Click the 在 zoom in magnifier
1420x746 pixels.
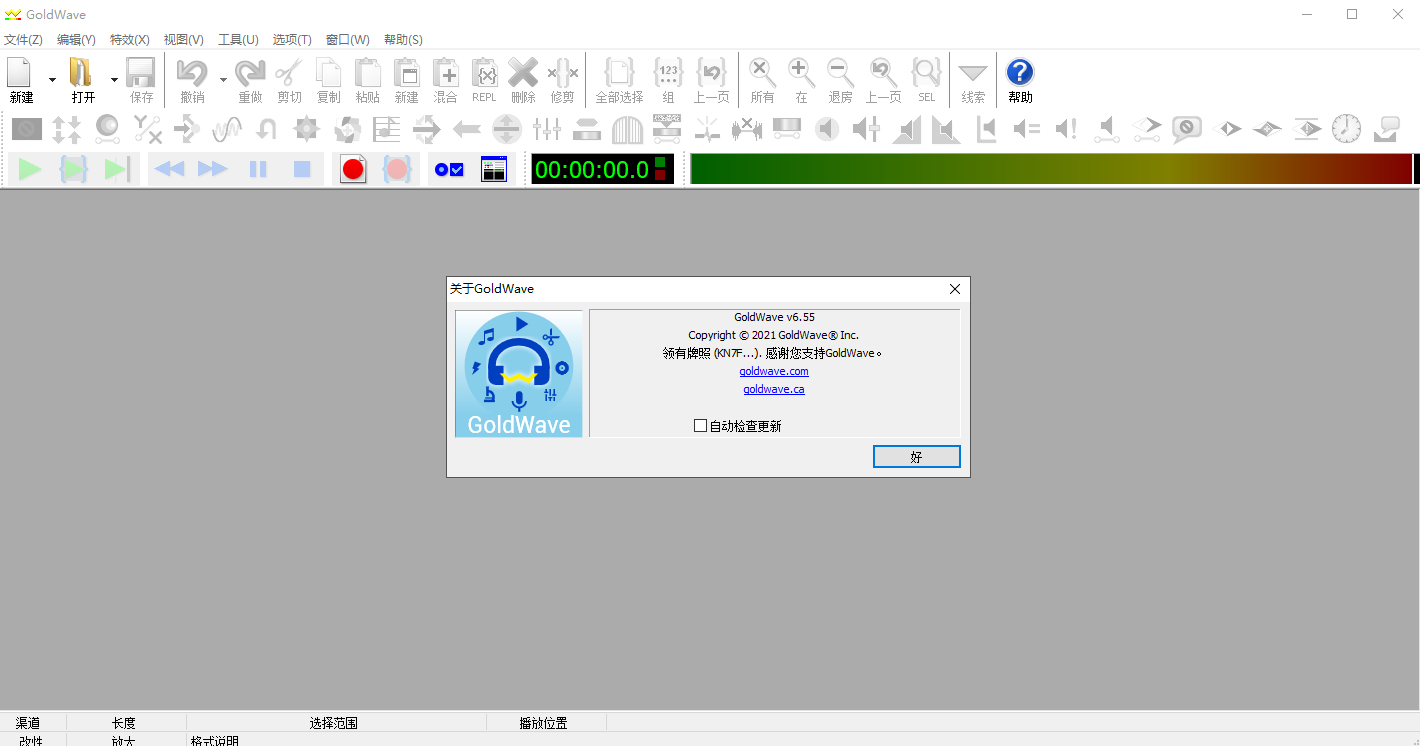(x=801, y=72)
